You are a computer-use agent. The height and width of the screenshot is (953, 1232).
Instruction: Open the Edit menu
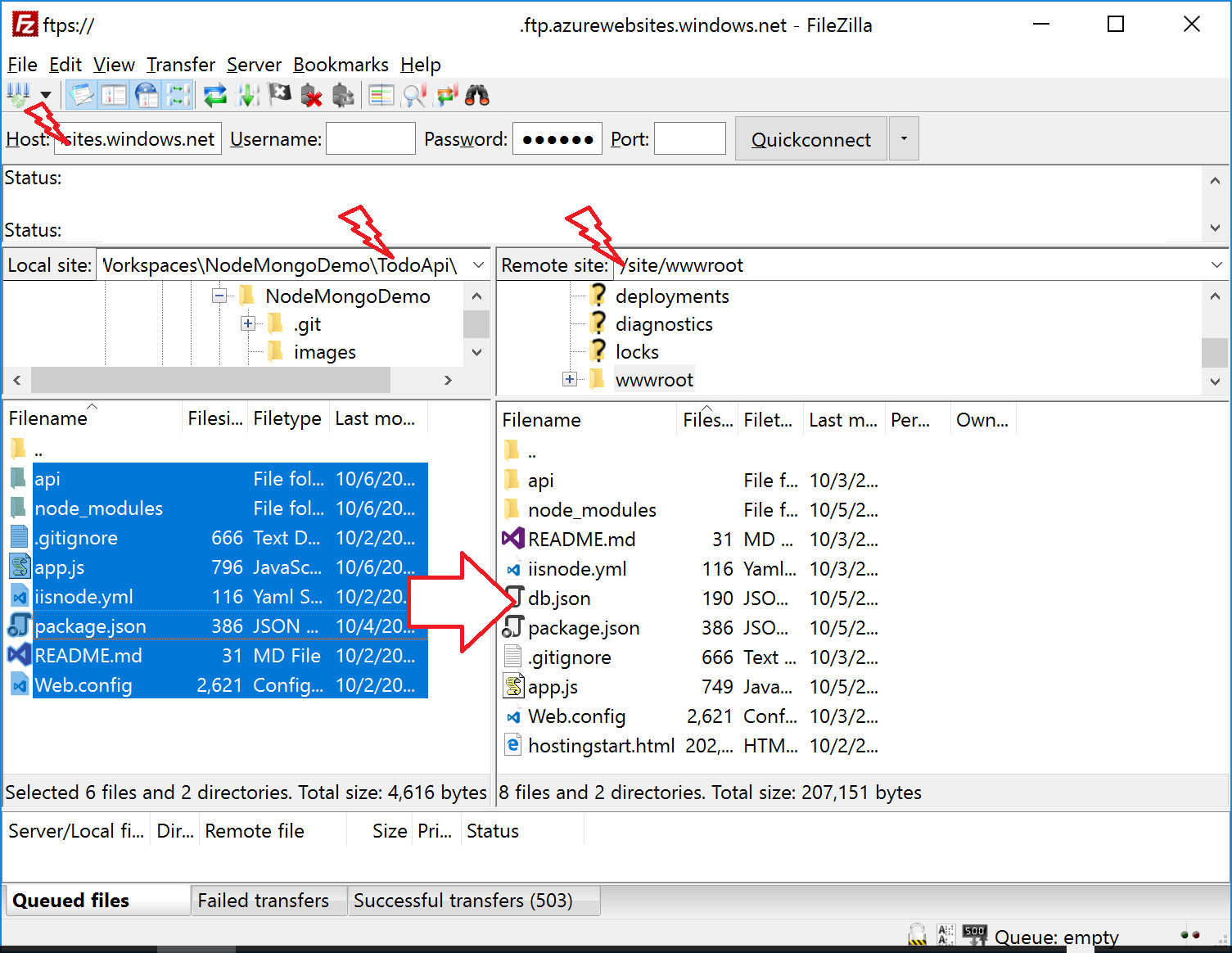point(65,65)
